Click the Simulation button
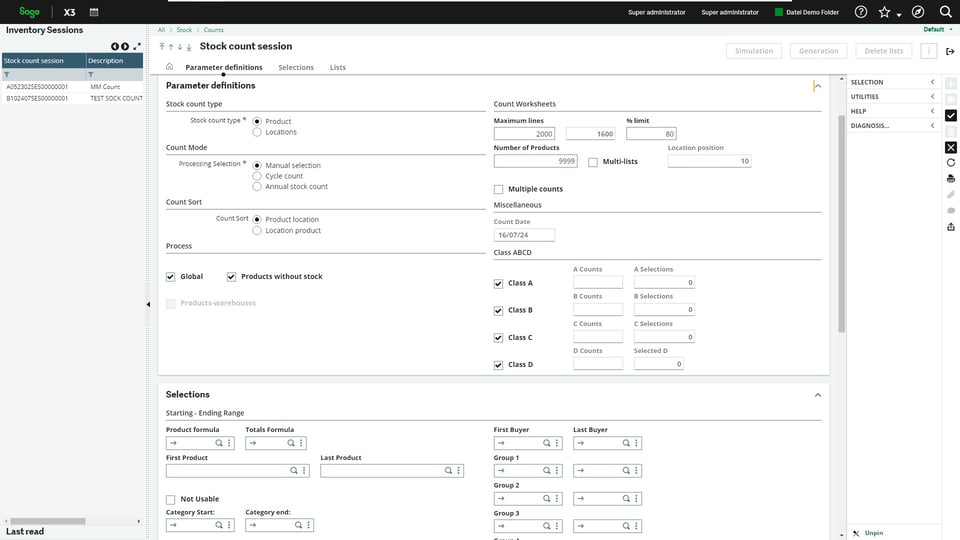 pos(754,51)
